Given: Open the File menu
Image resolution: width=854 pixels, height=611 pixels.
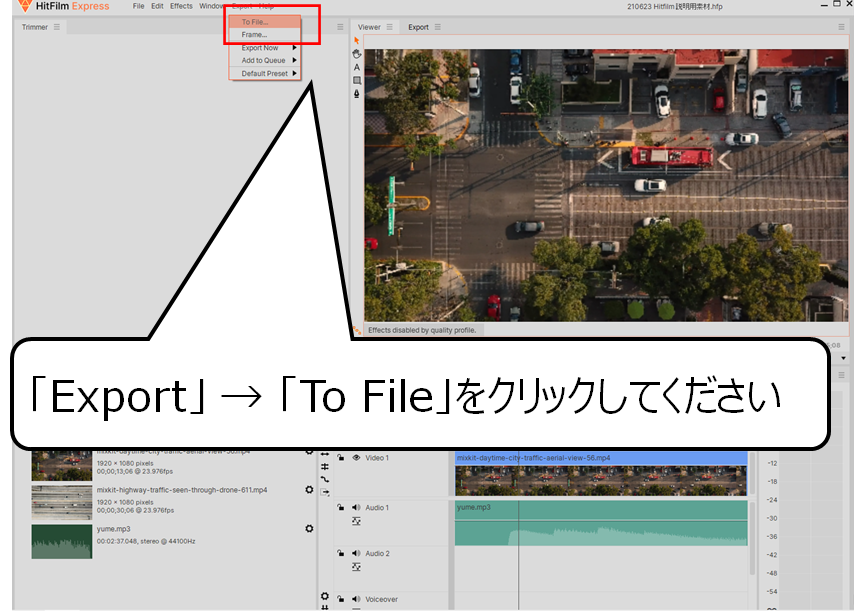Looking at the screenshot, I should click(138, 6).
